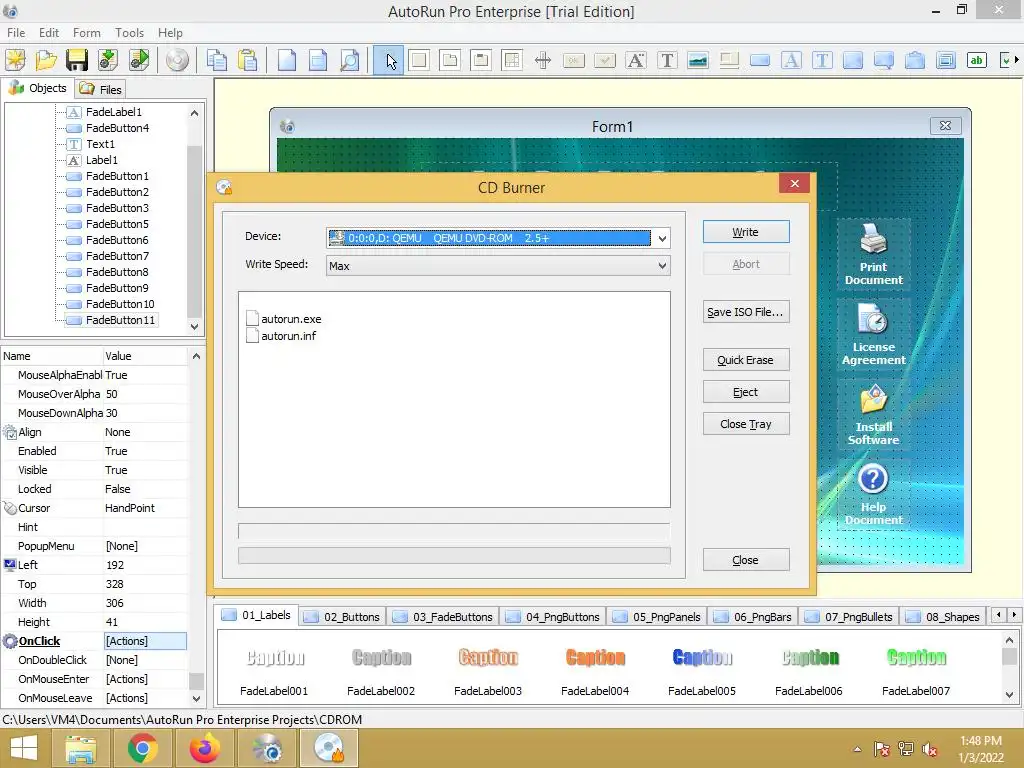Click the run project gear-arrow icon
The image size is (1024, 768).
(x=138, y=60)
